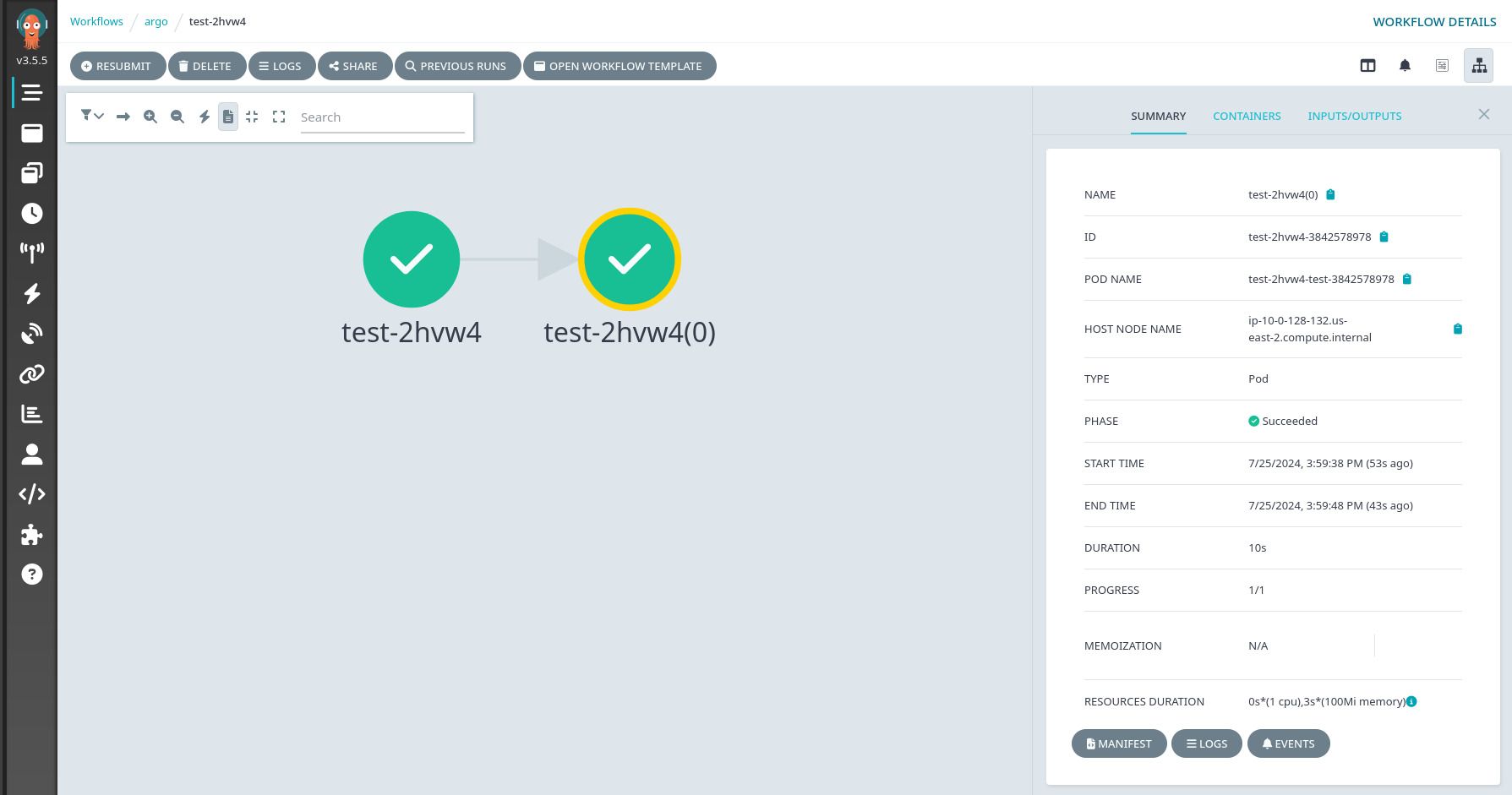Zoom in on the workflow graph

pos(150,117)
